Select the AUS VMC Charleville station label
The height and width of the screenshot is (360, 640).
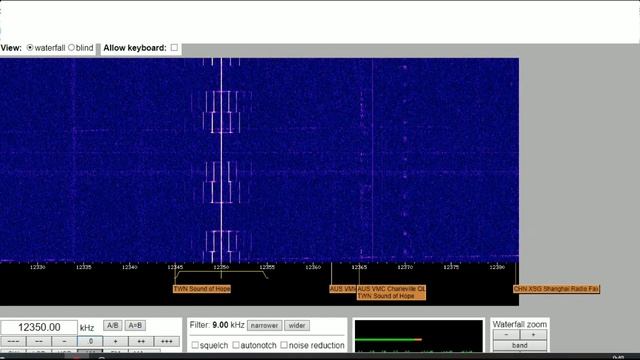(391, 289)
